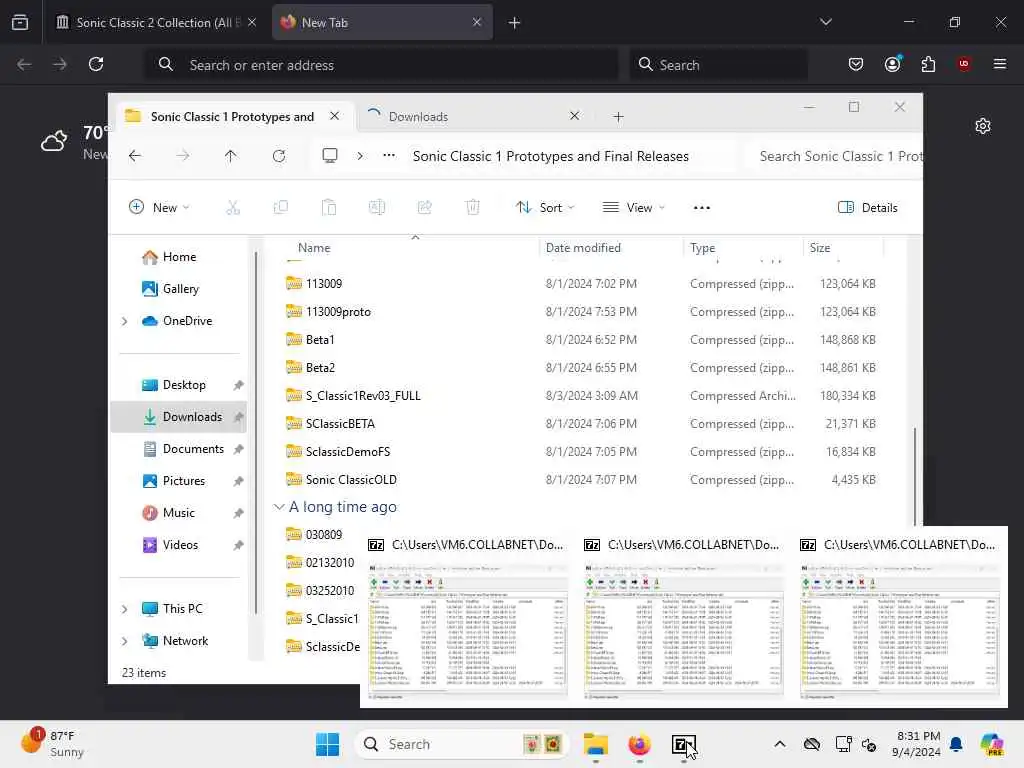Click the Copy icon in File Explorer toolbar
The width and height of the screenshot is (1024, 768).
point(281,208)
